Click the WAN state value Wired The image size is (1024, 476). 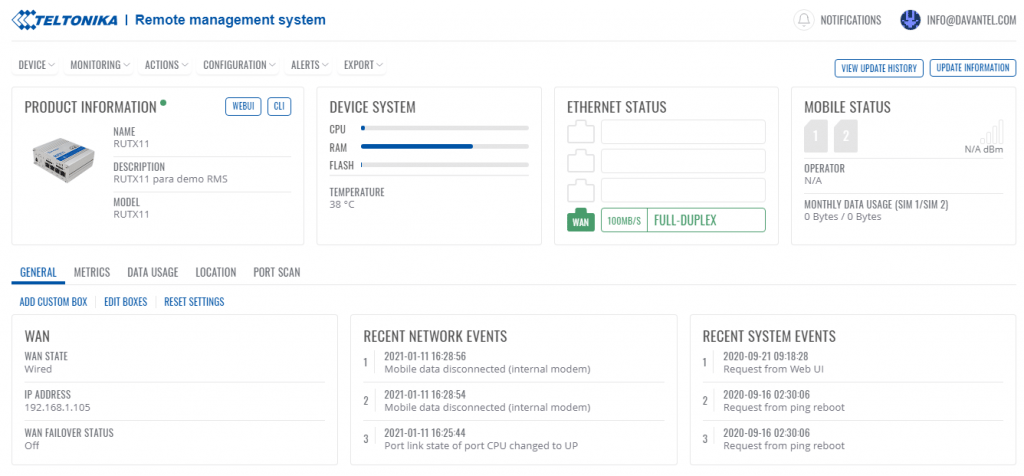pyautogui.click(x=38, y=369)
